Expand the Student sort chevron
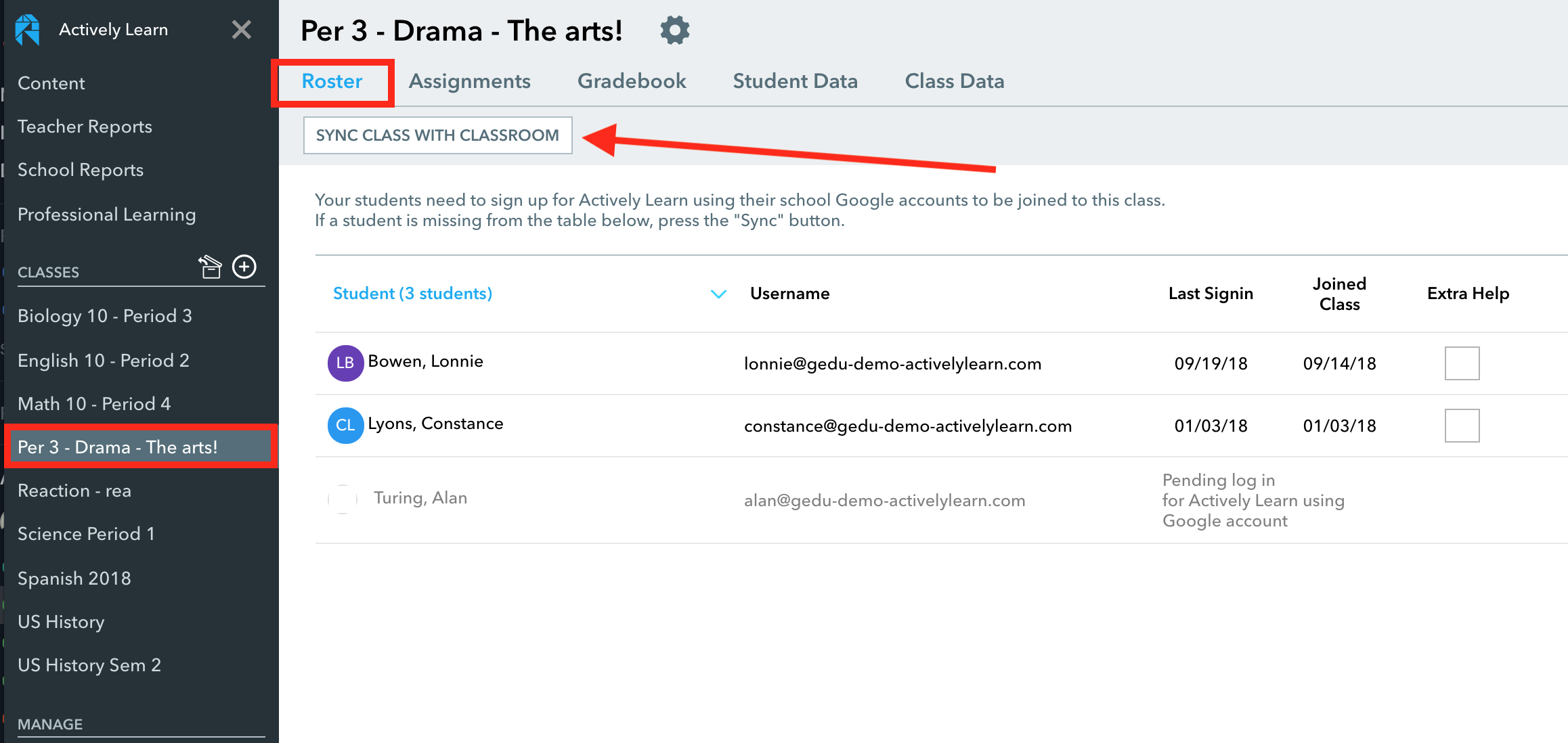 (718, 294)
